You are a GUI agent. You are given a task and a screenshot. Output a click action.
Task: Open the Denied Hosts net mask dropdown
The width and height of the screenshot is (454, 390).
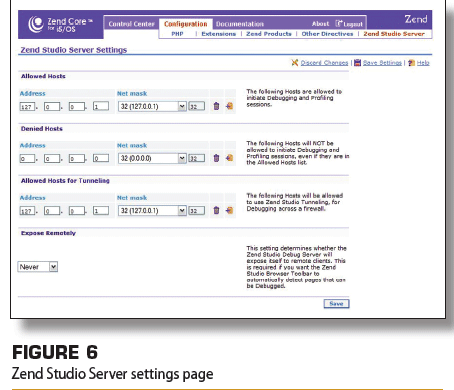point(182,158)
